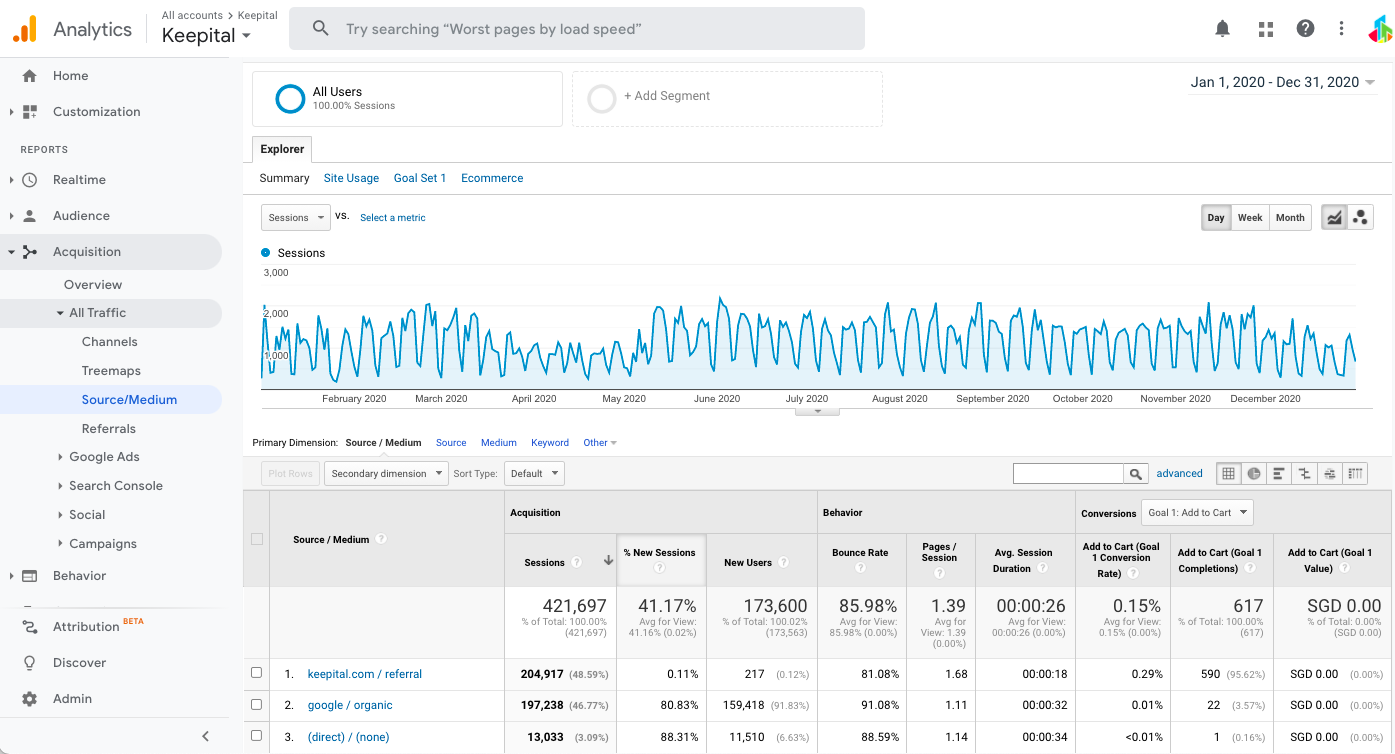Click the advanced filter link
The image size is (1395, 754).
[x=1180, y=474]
